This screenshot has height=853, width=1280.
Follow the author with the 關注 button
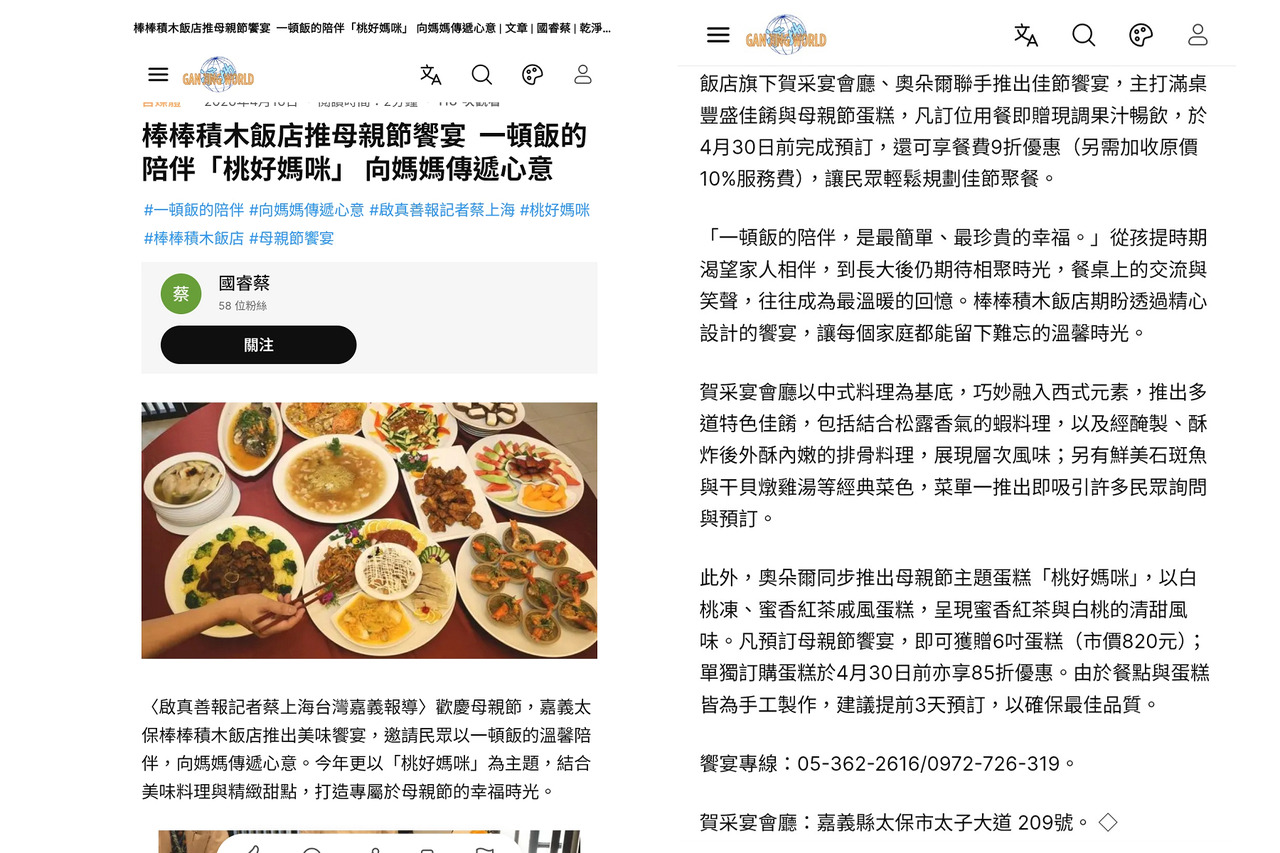258,345
